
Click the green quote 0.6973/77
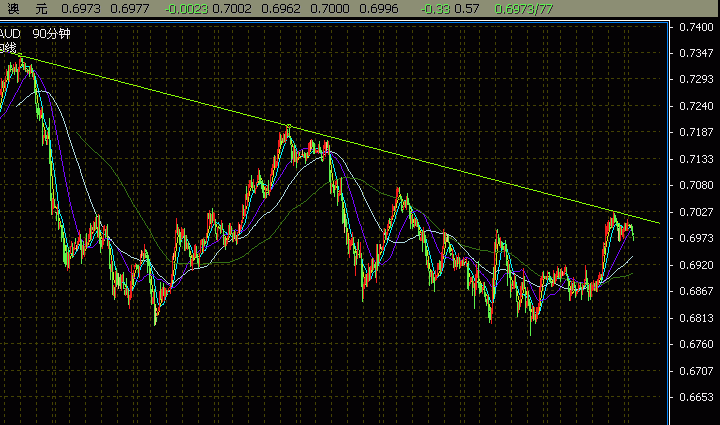click(523, 9)
